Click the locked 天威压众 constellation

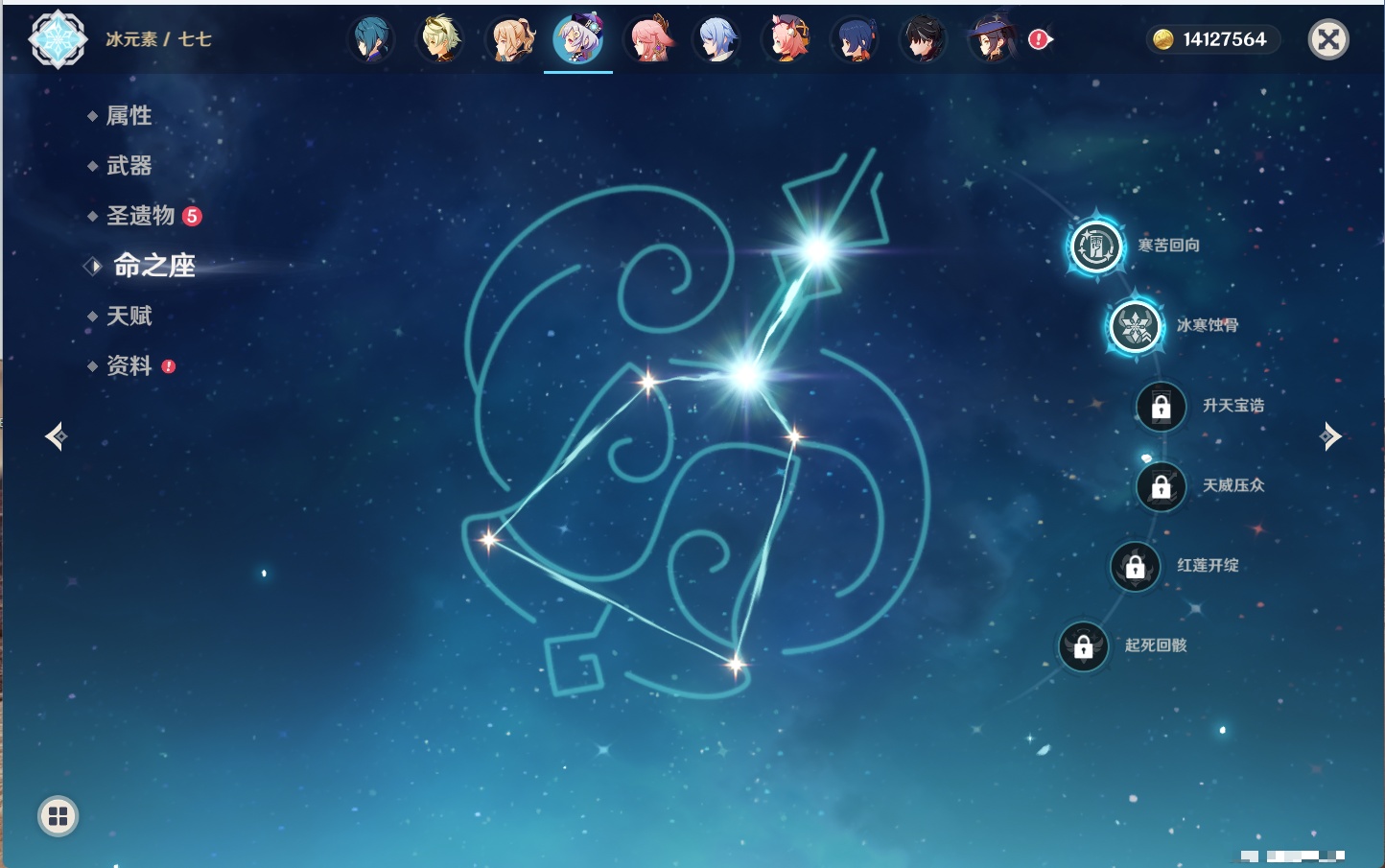pyautogui.click(x=1161, y=487)
